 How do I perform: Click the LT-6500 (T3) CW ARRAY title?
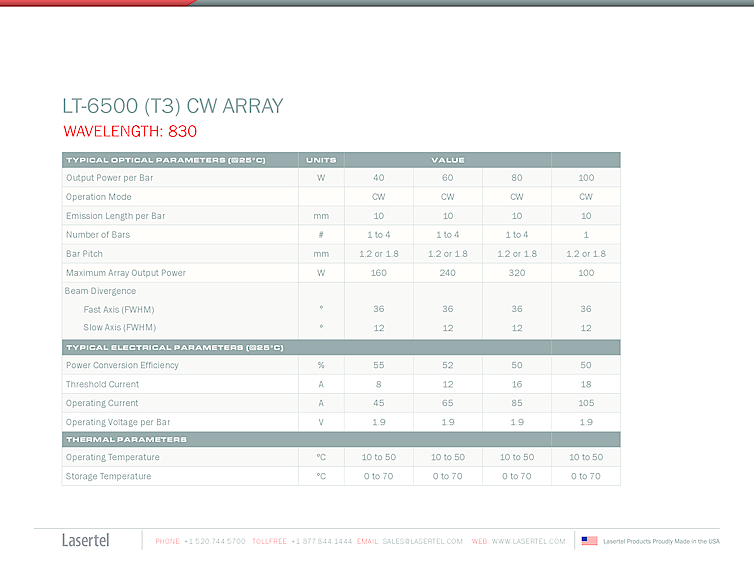coord(172,107)
